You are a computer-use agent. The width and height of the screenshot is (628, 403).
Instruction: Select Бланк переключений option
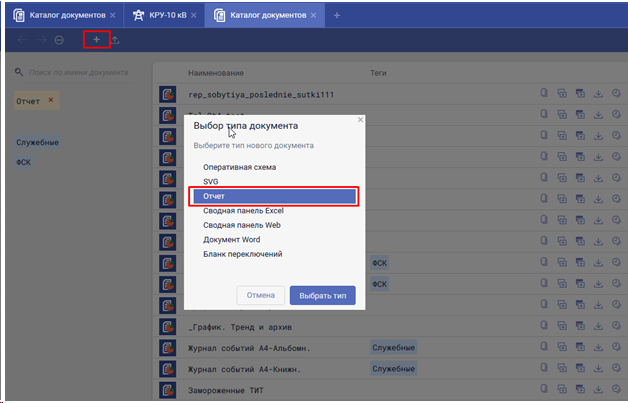coord(242,254)
